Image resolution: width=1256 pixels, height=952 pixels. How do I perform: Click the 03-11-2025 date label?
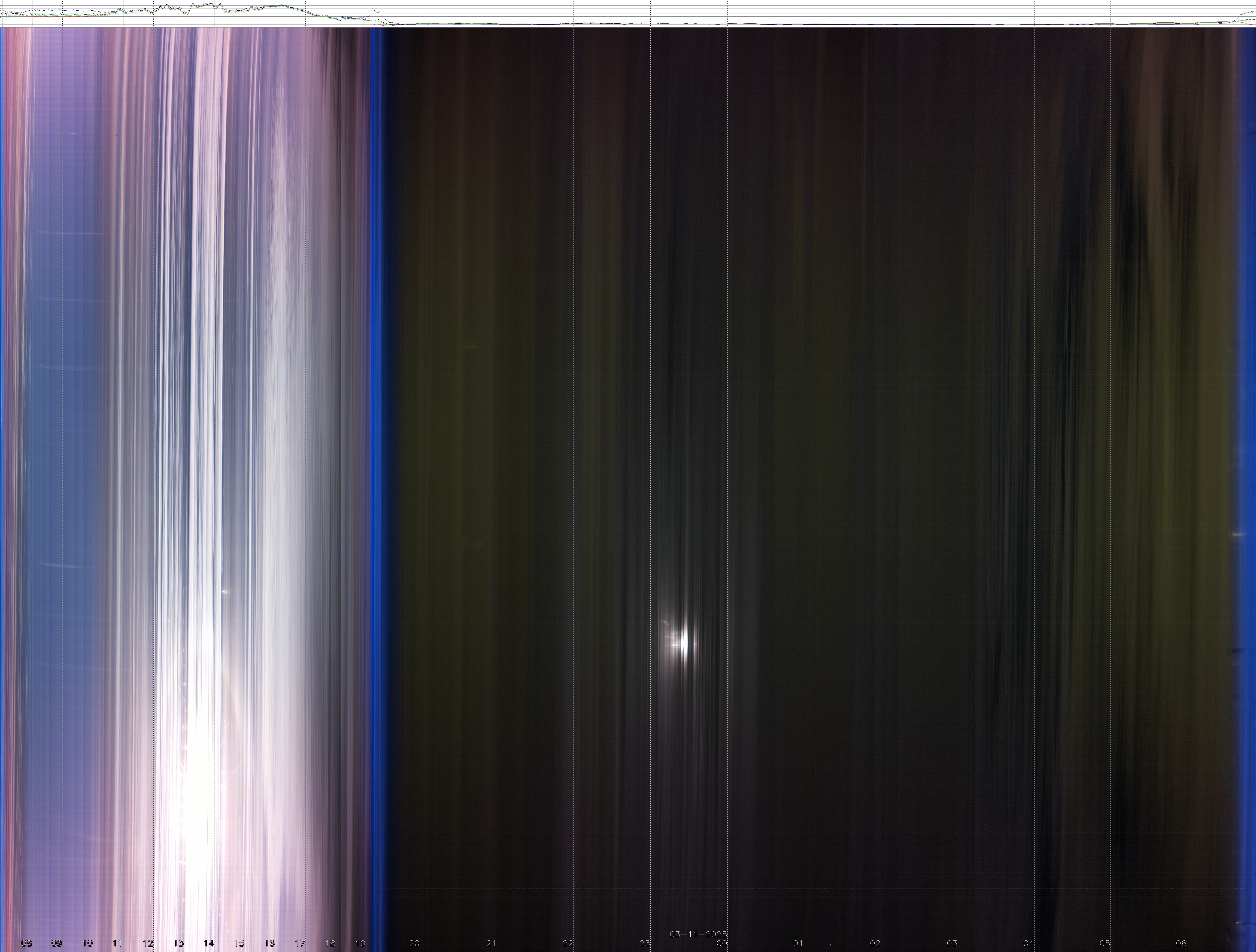698,934
